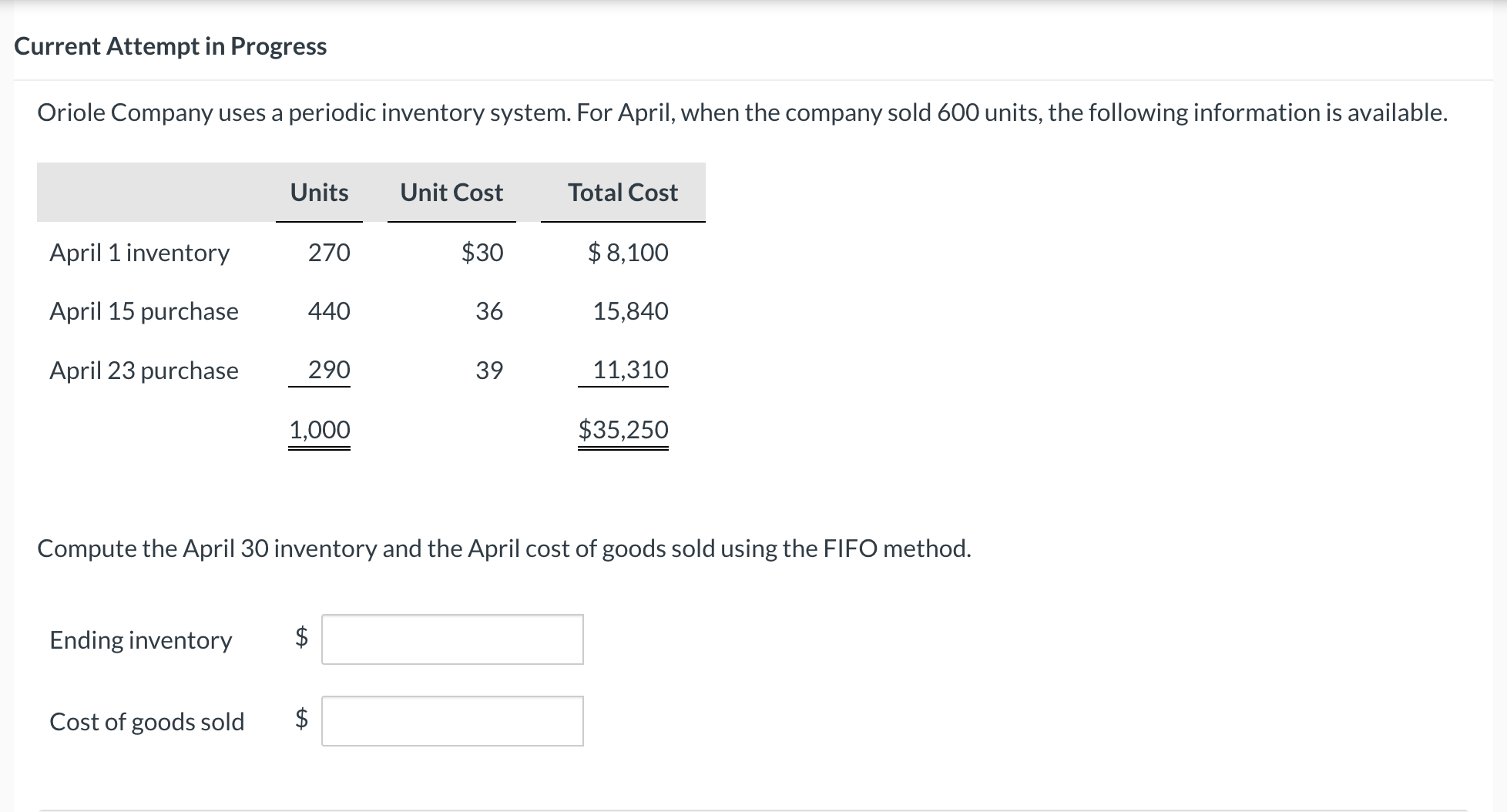Click the 290 units cell
The height and width of the screenshot is (812, 1507).
(x=329, y=370)
